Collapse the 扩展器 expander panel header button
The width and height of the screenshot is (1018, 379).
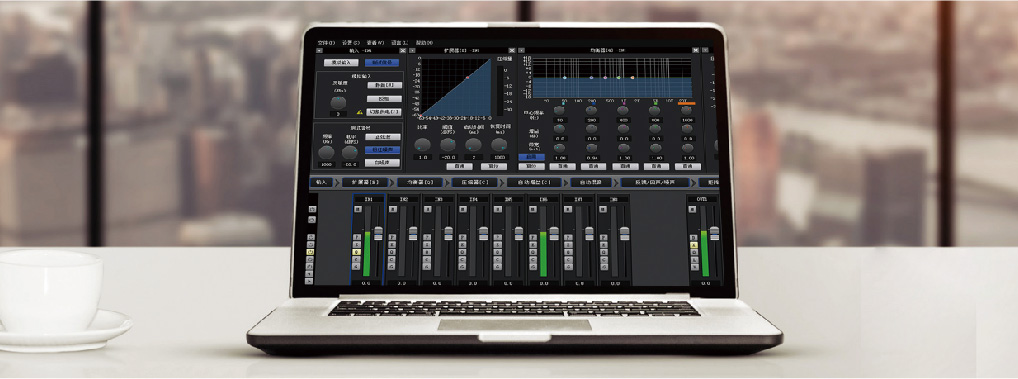[413, 50]
